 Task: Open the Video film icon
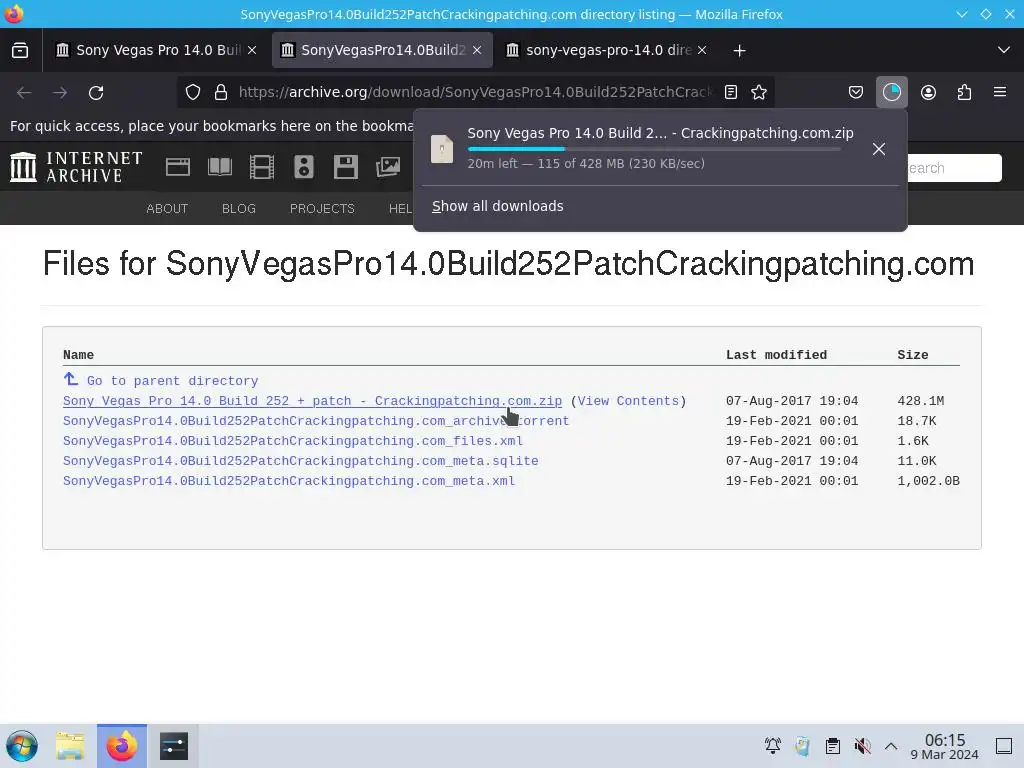point(262,167)
